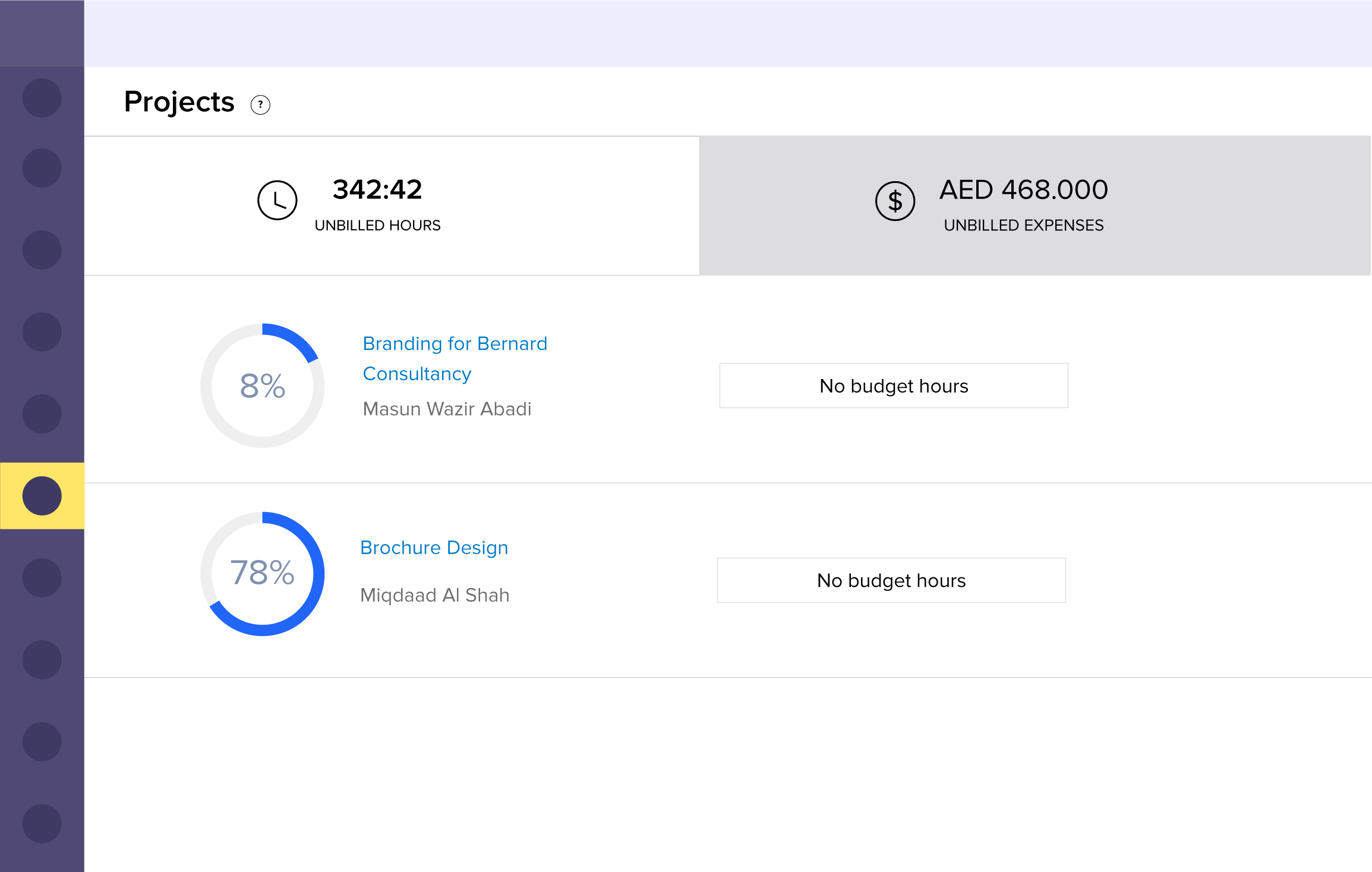Click the clock icon for unbilled hours
1372x872 pixels.
tap(277, 201)
